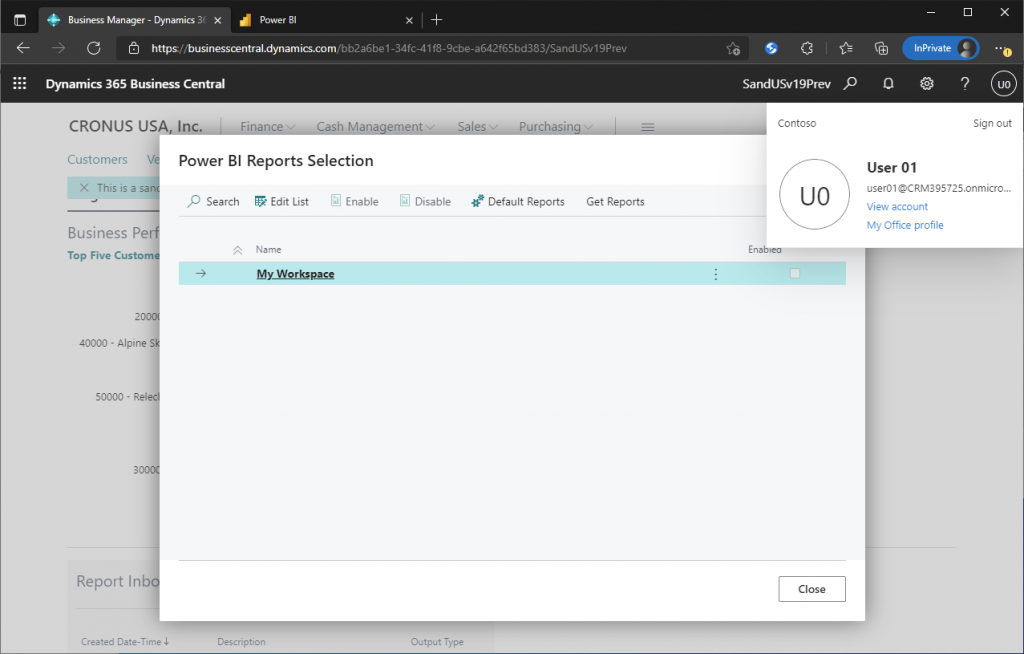1024x654 pixels.
Task: Open the browser extensions puzzle icon
Action: (807, 48)
